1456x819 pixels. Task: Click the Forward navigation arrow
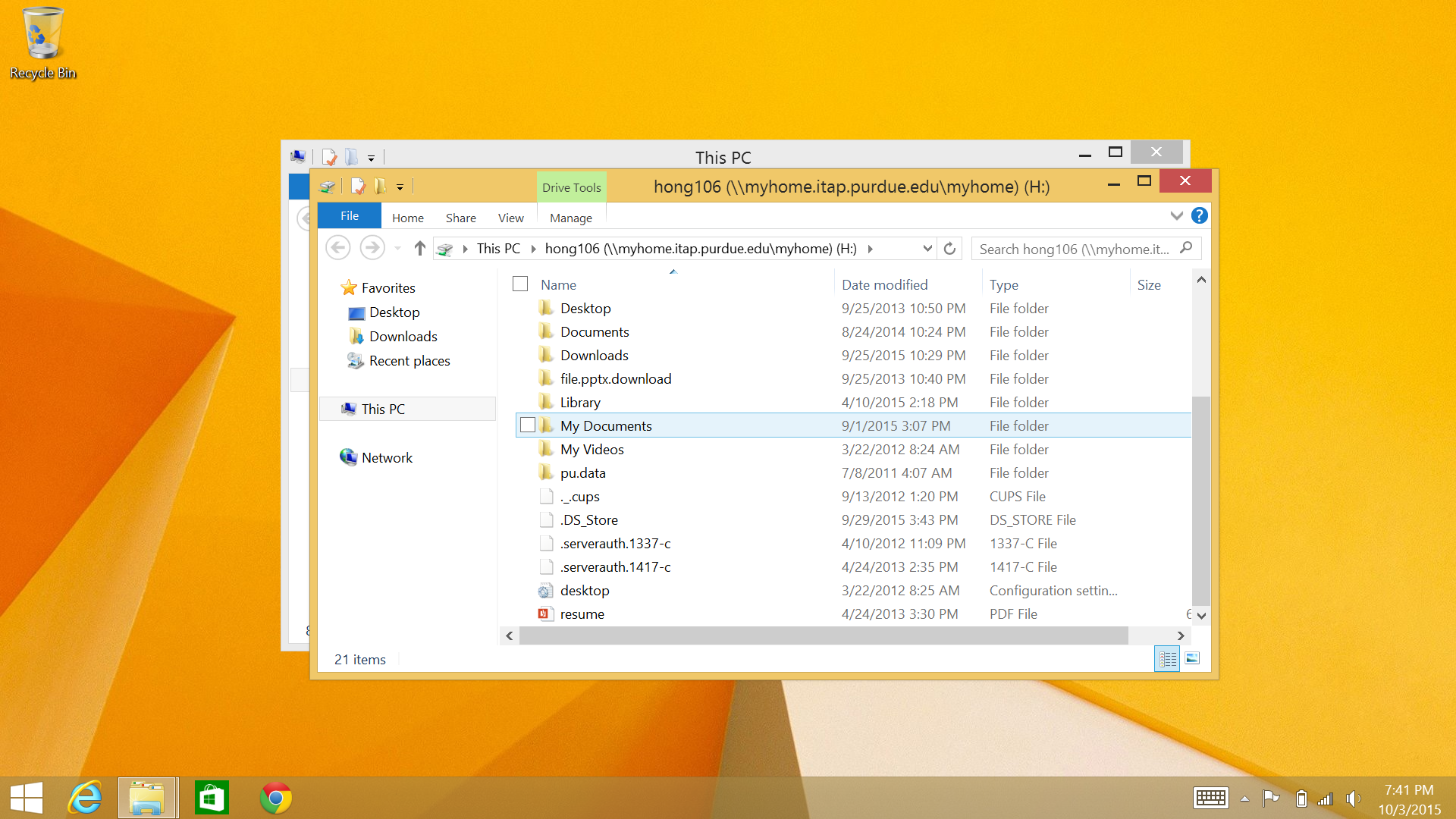point(372,248)
